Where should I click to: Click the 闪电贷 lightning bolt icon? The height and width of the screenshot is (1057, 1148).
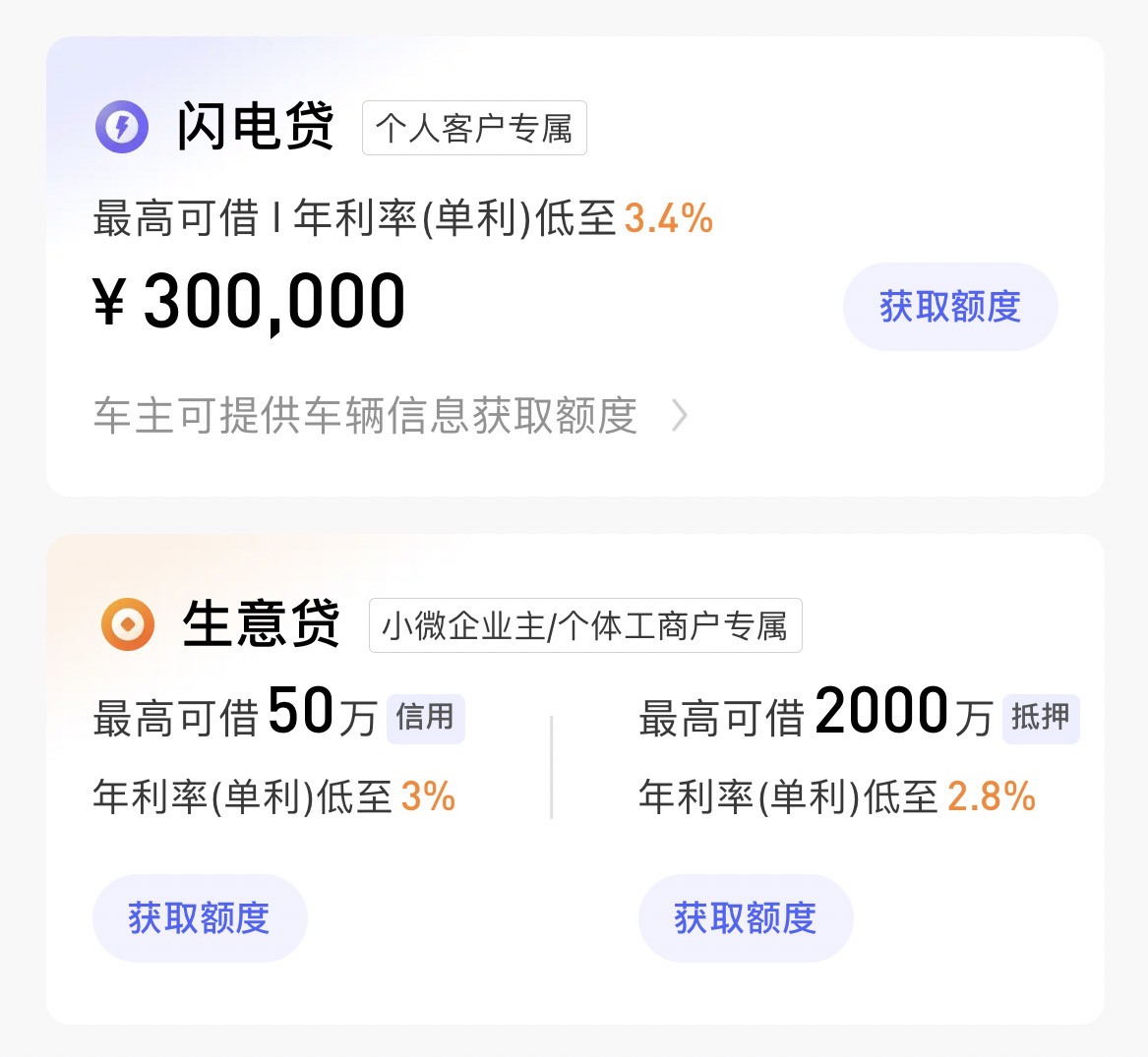click(x=120, y=127)
